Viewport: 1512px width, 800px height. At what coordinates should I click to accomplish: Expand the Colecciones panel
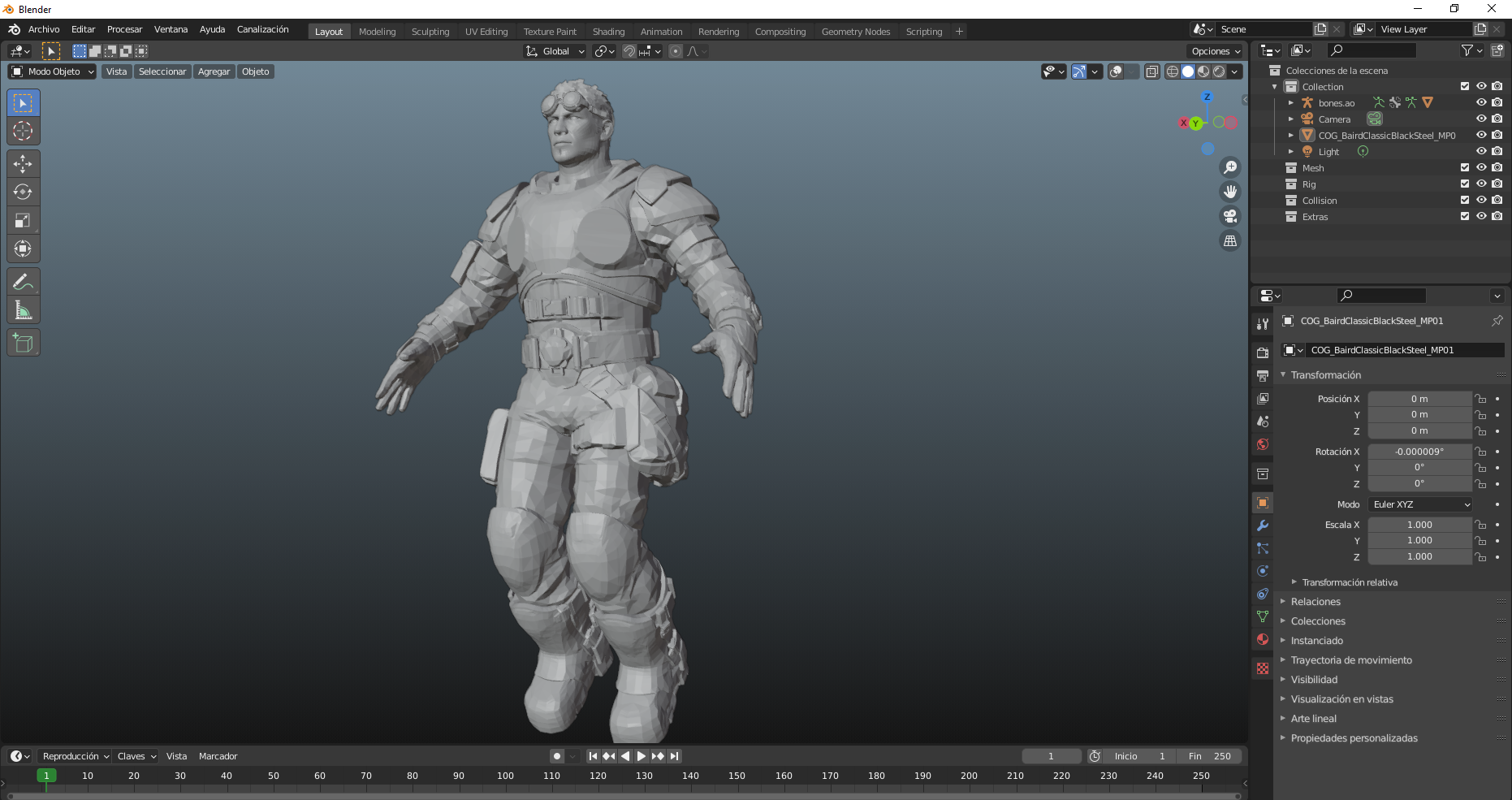pyautogui.click(x=1318, y=621)
